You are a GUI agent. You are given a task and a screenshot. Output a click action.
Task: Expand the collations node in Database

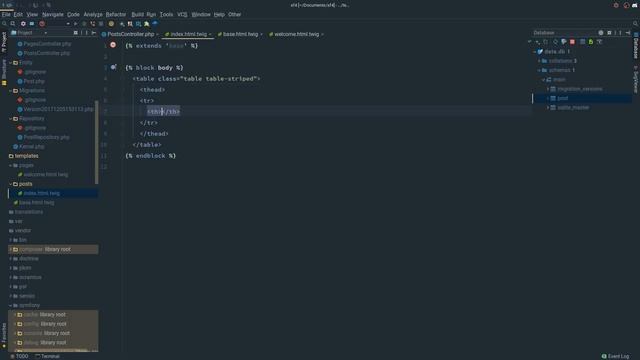click(539, 61)
